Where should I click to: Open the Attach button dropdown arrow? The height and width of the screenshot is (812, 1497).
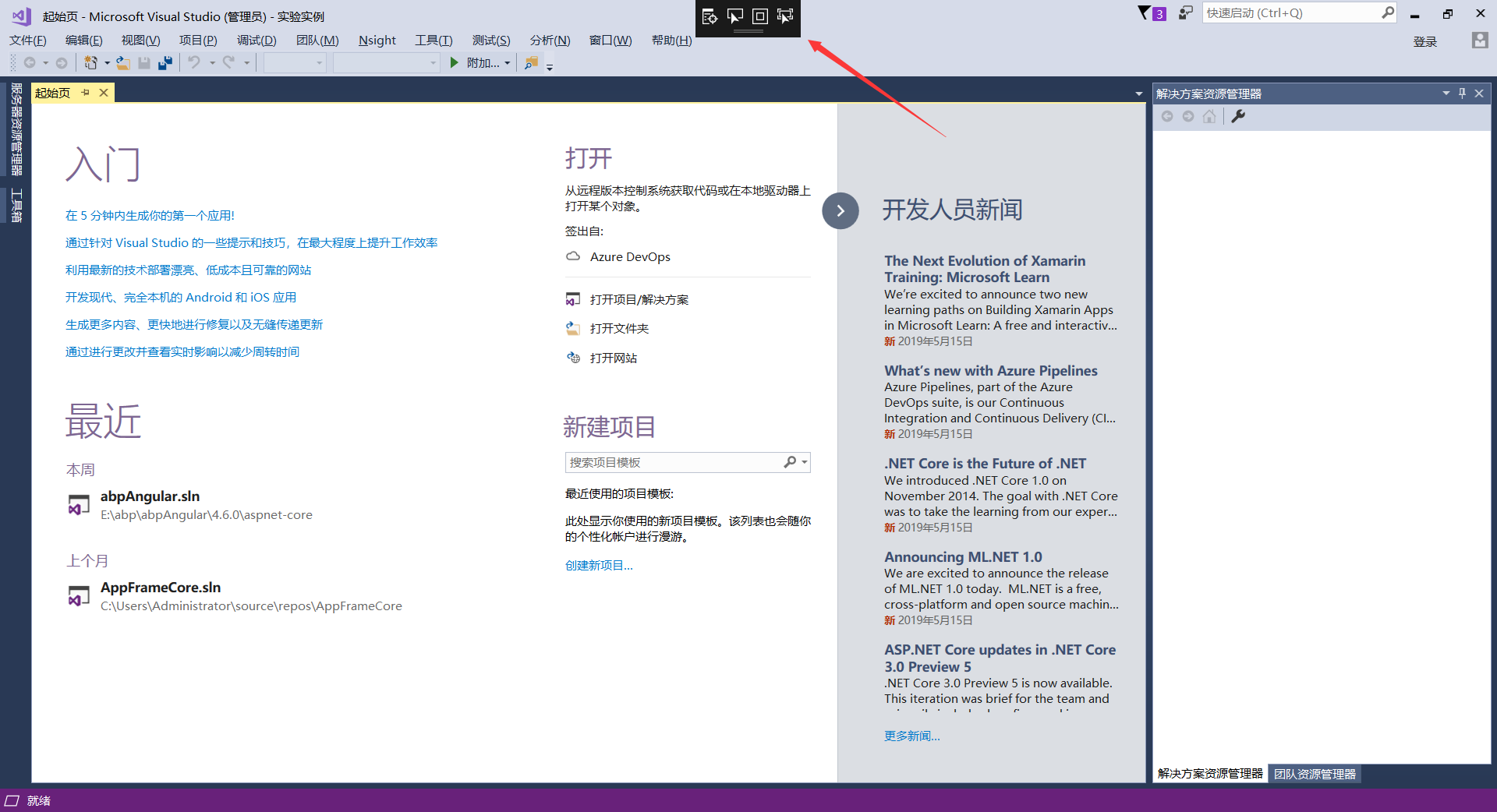(508, 63)
